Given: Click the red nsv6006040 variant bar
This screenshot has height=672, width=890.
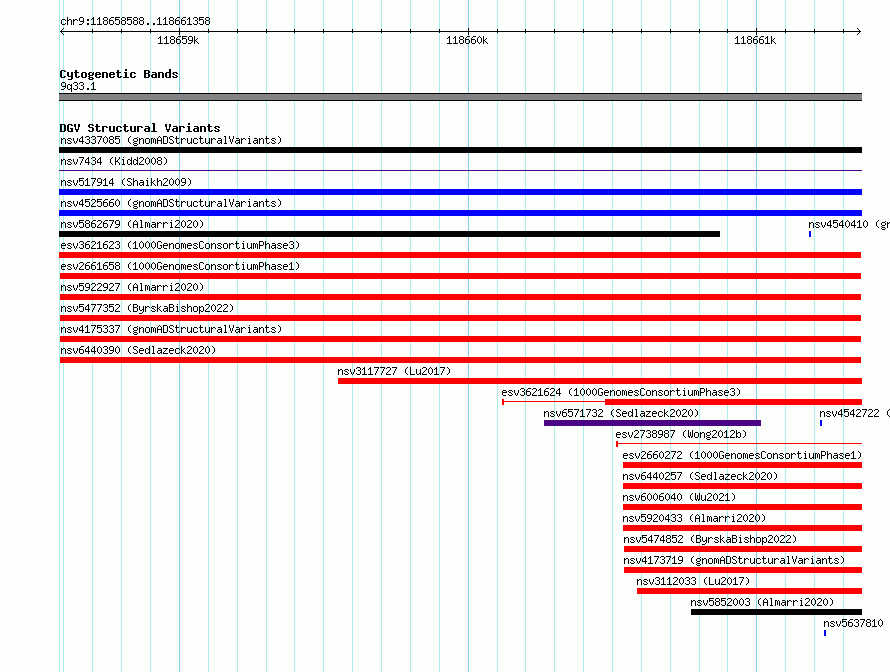Looking at the screenshot, I should point(742,507).
